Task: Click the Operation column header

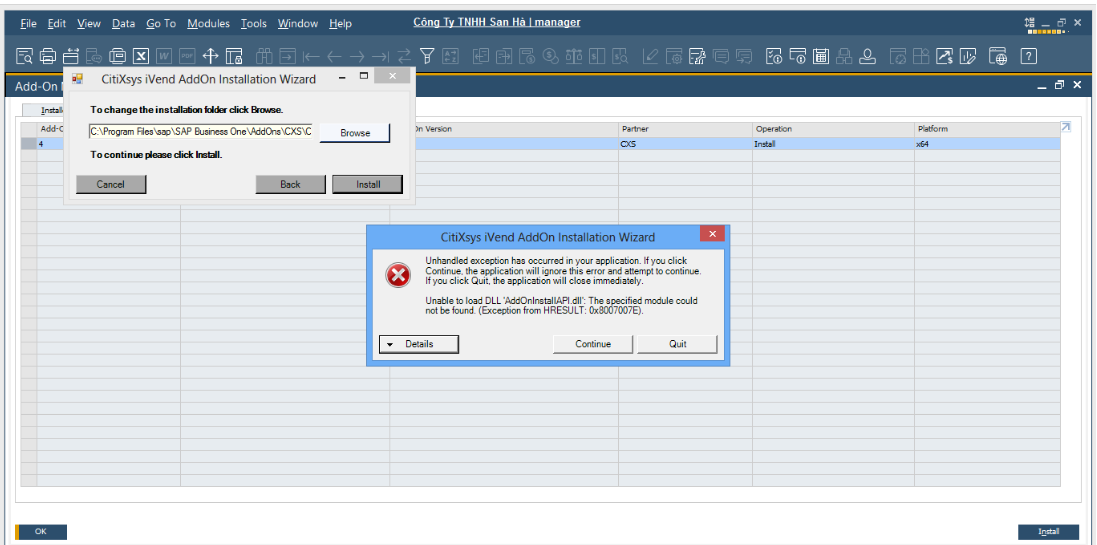Action: (x=833, y=129)
